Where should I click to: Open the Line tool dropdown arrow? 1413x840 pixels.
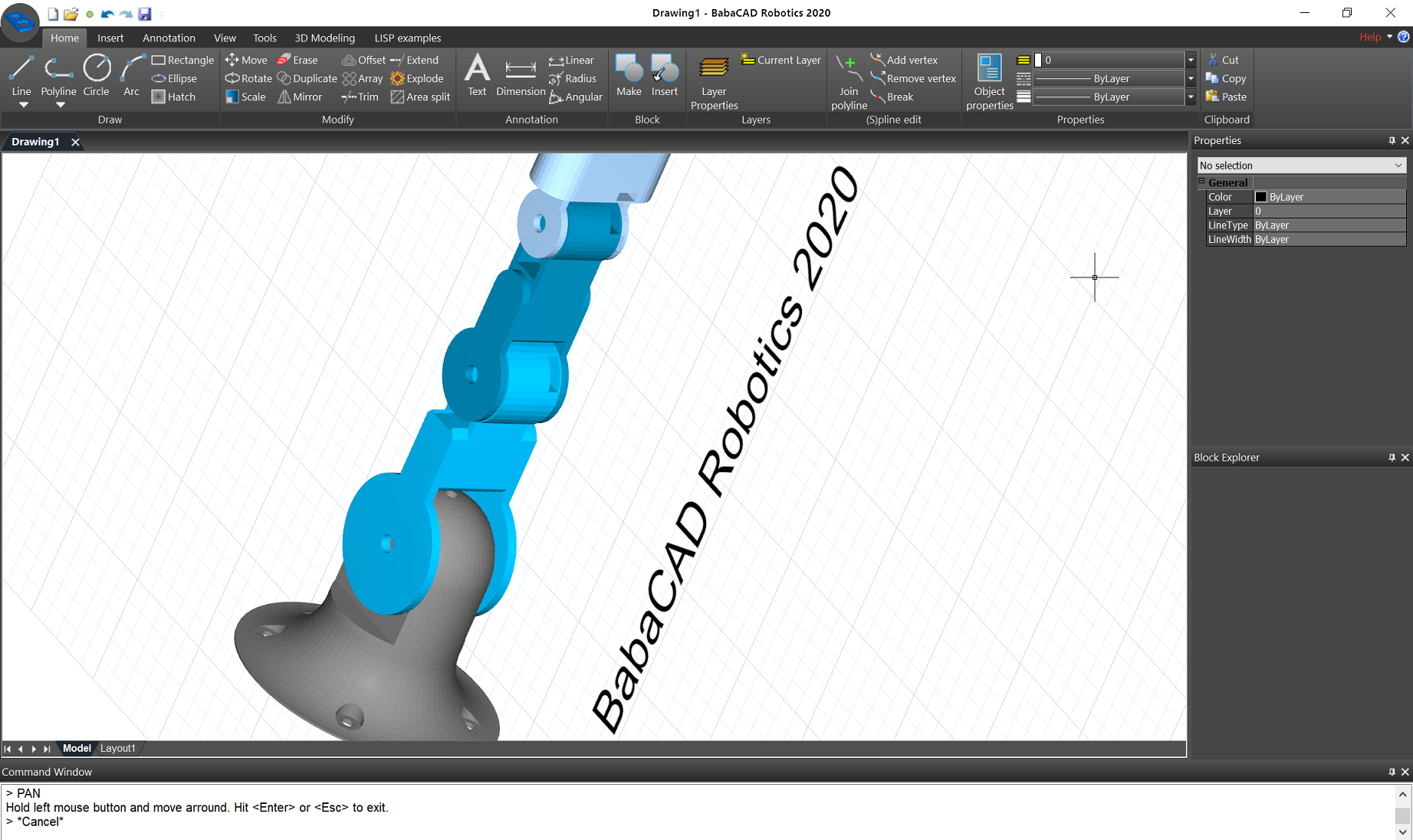click(23, 105)
